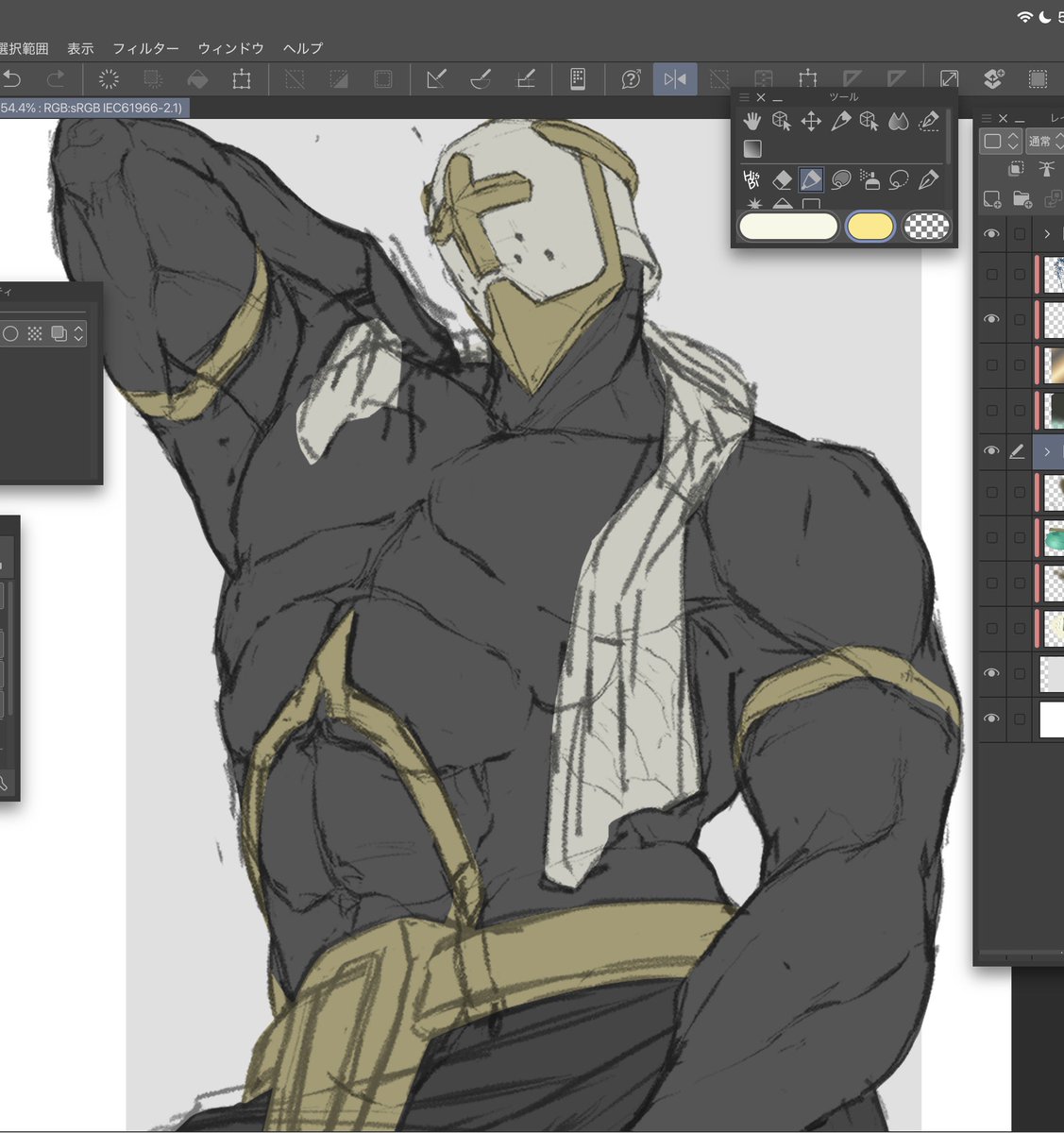Viewport: 1064px width, 1133px height.
Task: Open the 表示 menu
Action: (x=80, y=48)
